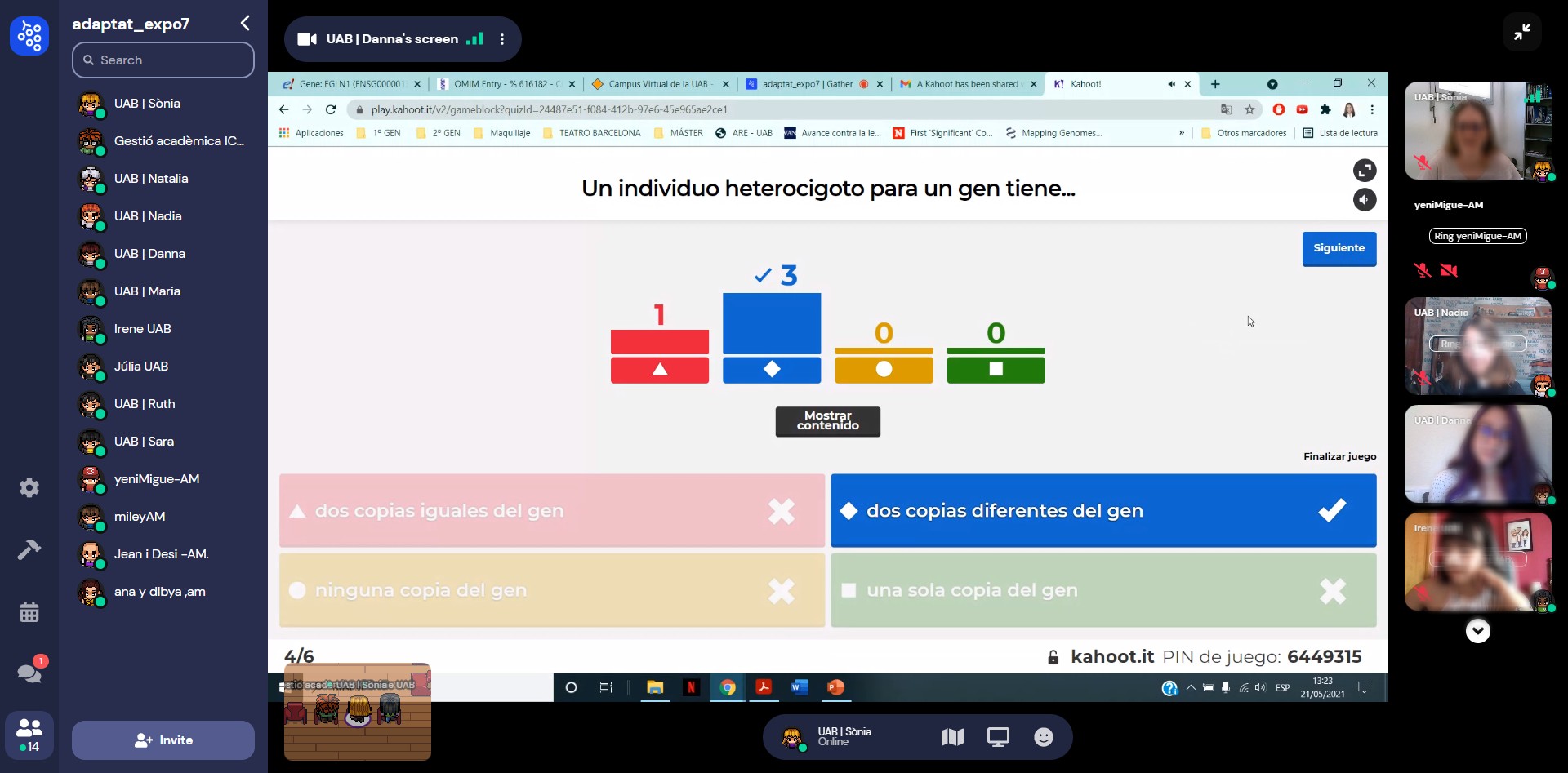Minimize the shared screen view

(x=1522, y=33)
